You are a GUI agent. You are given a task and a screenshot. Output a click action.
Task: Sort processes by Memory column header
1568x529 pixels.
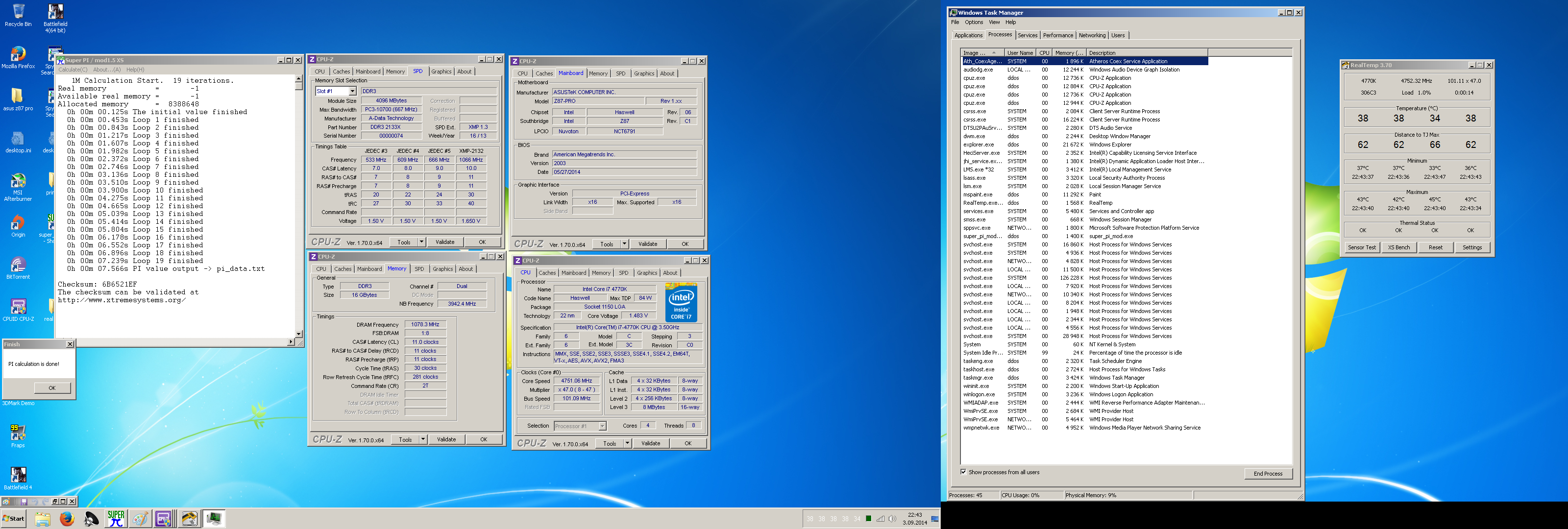click(x=1069, y=53)
